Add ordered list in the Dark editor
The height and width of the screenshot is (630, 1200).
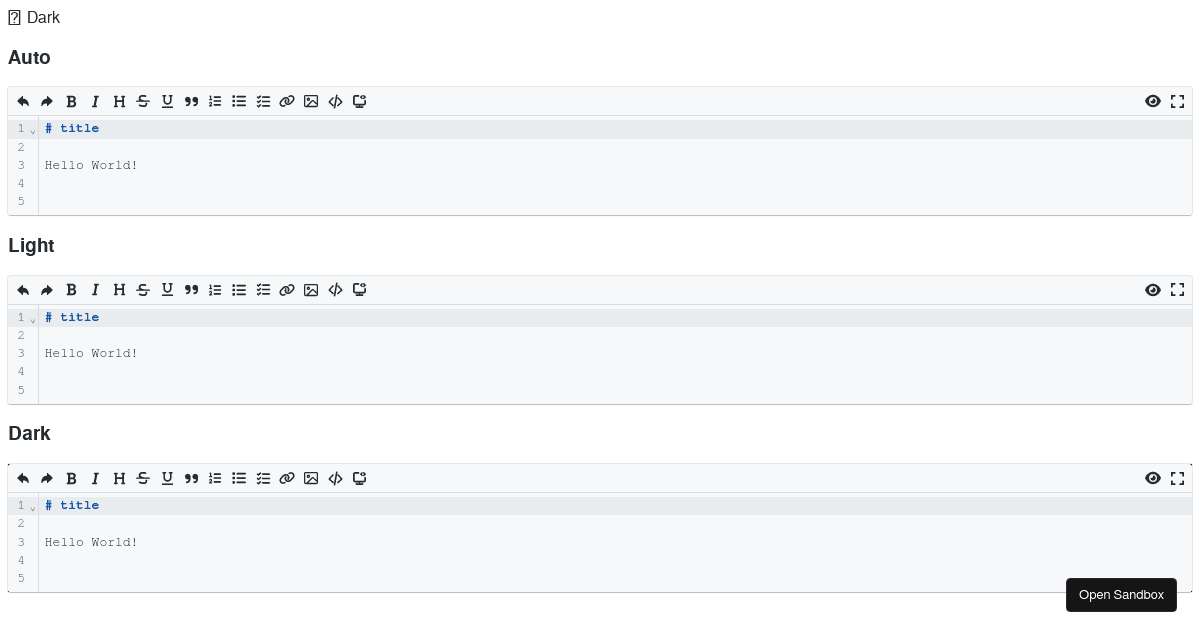tap(215, 478)
